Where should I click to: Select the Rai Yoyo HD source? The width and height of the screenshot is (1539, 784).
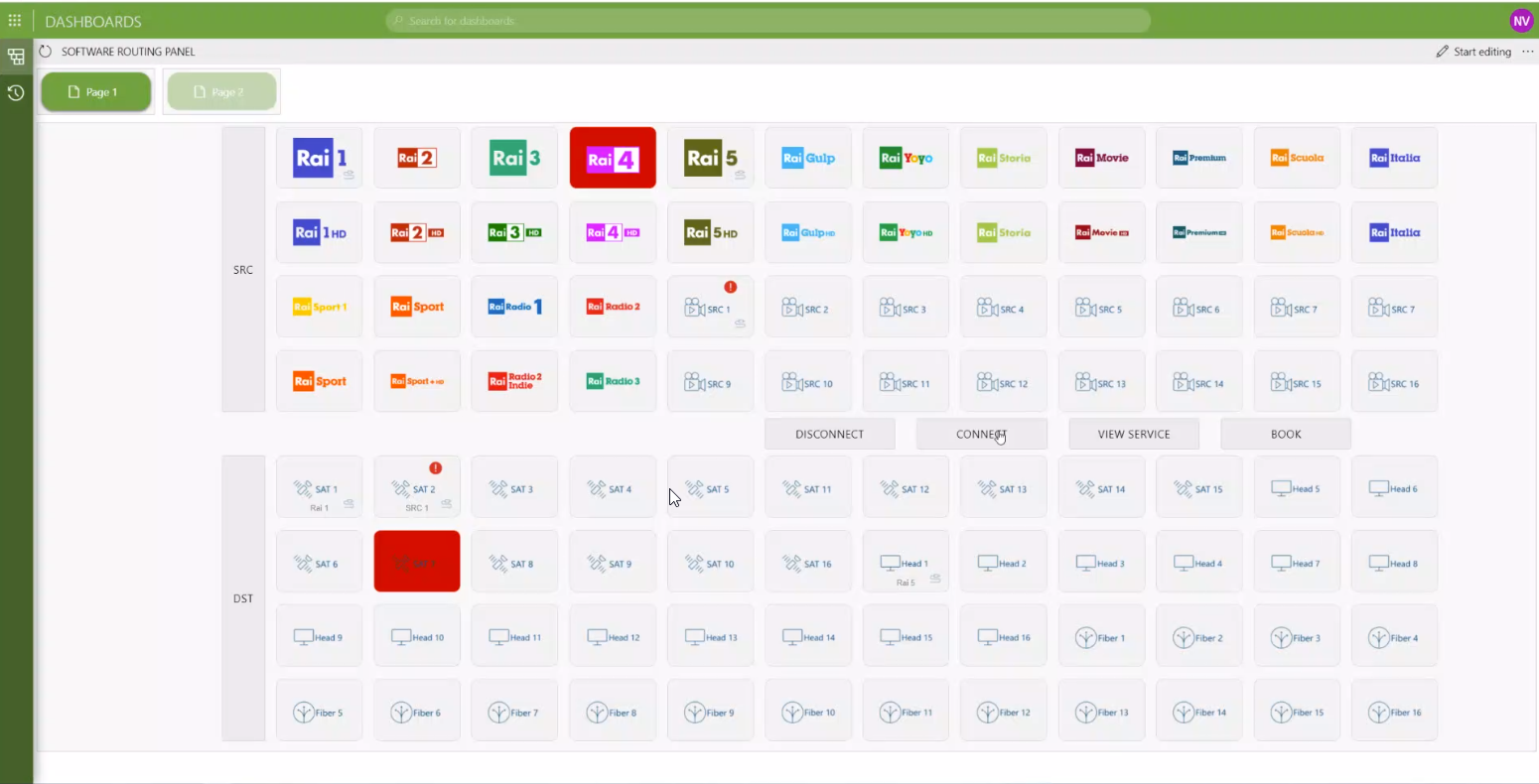[906, 232]
